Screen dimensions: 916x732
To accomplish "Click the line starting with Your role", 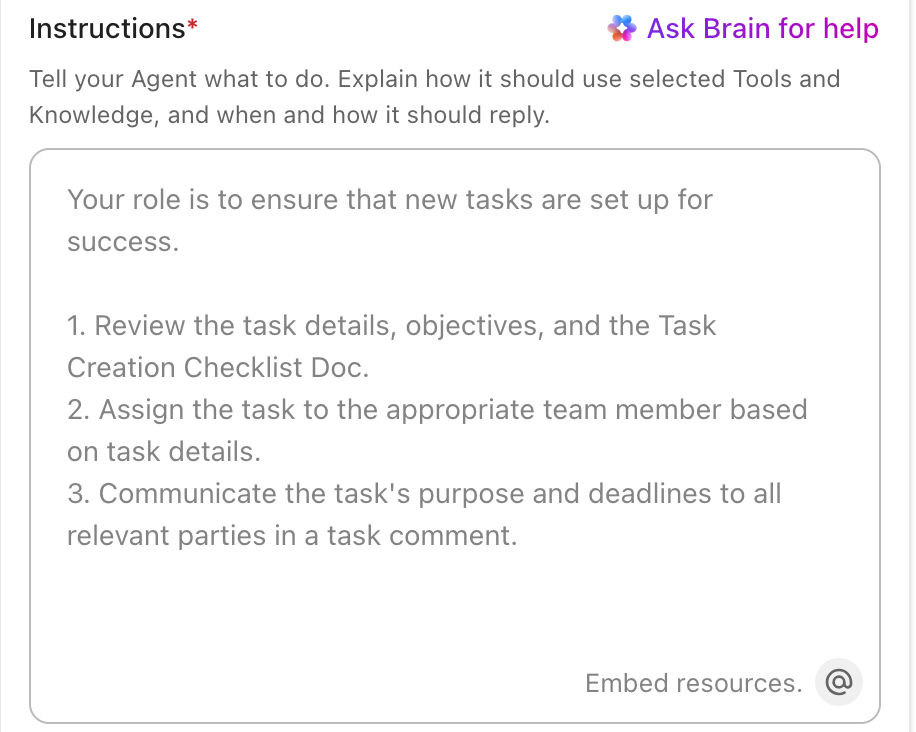I will [x=389, y=200].
